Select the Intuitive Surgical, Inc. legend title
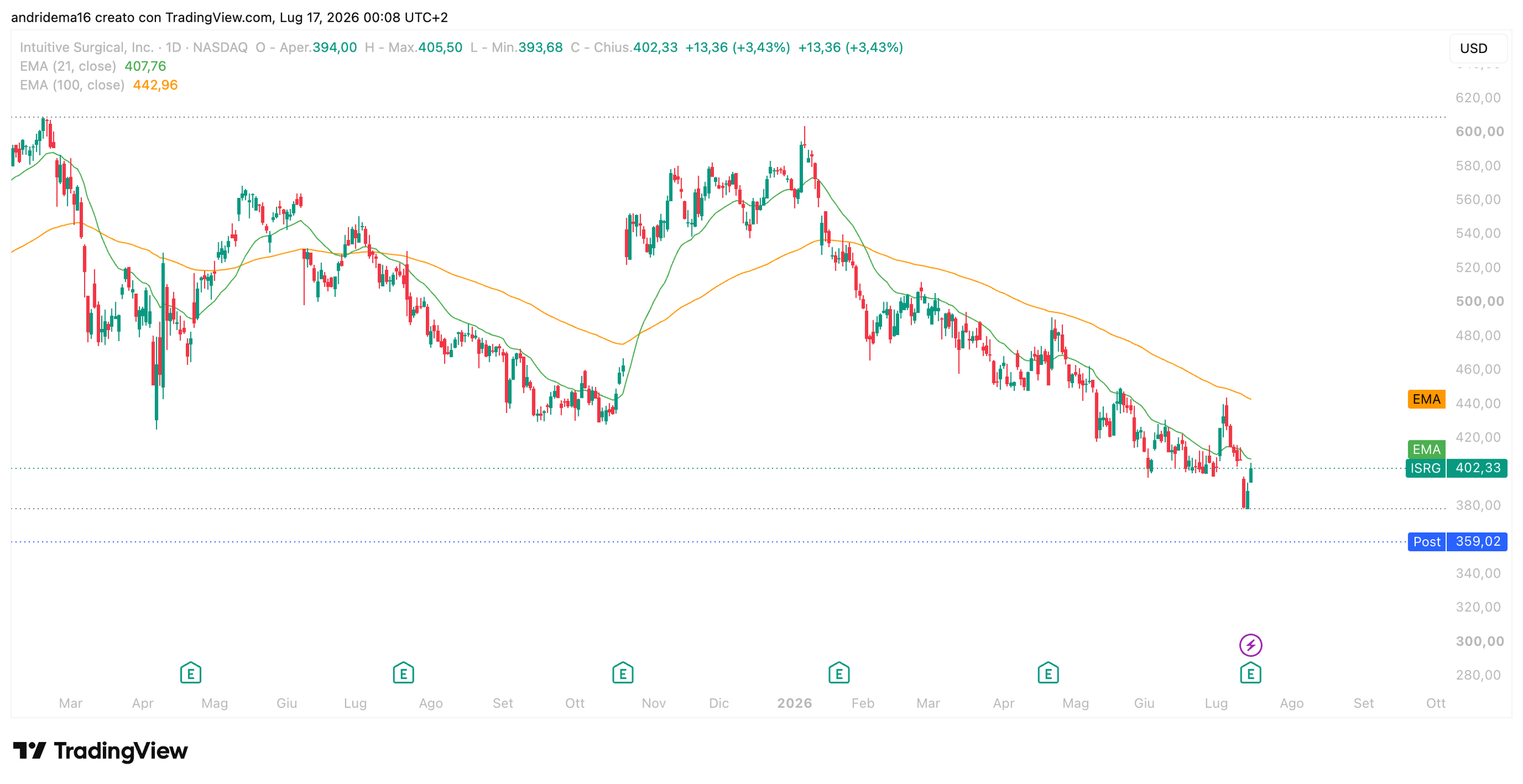Viewport: 1523px width, 784px height. click(x=87, y=48)
